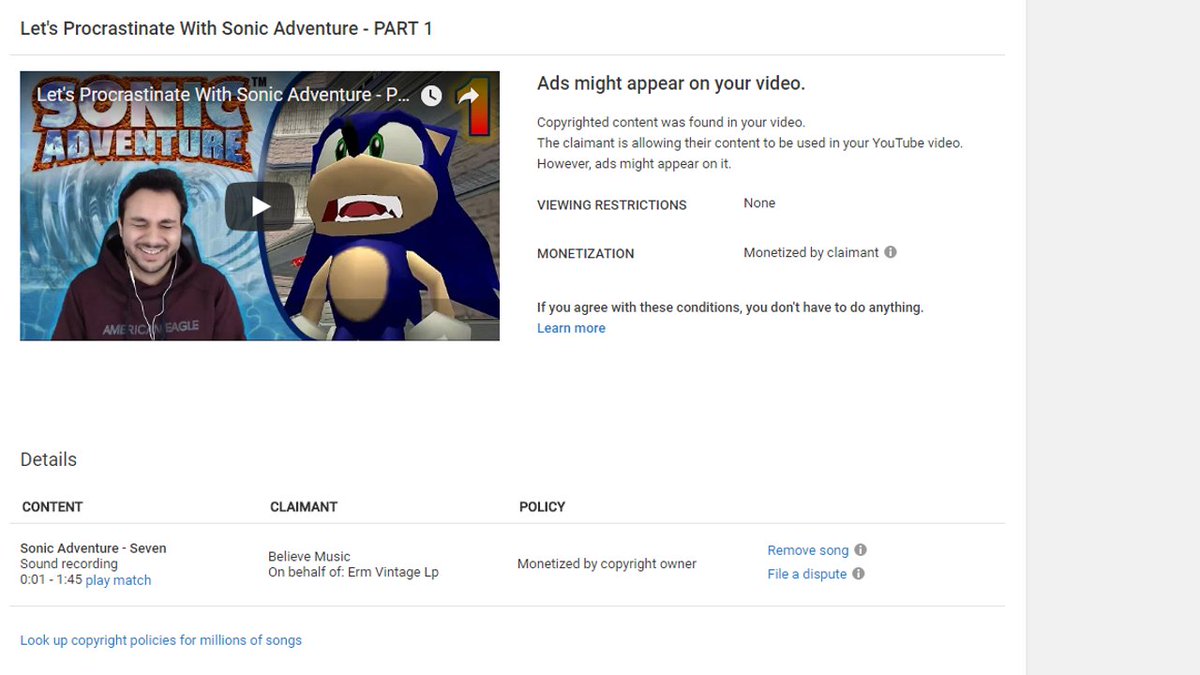Click the Details section heading
1200x675 pixels.
48,459
